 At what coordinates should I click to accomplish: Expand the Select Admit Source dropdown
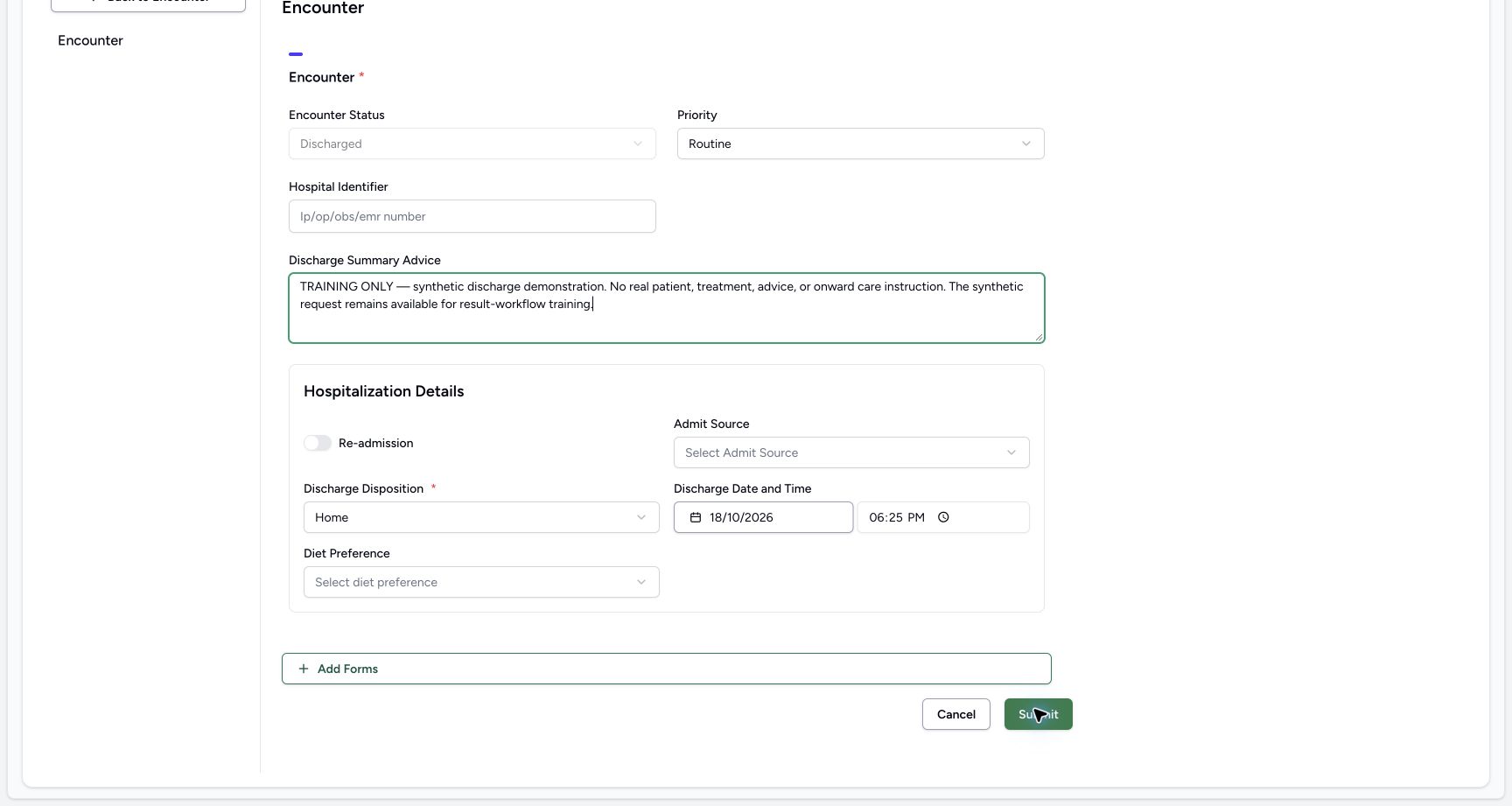(x=851, y=452)
